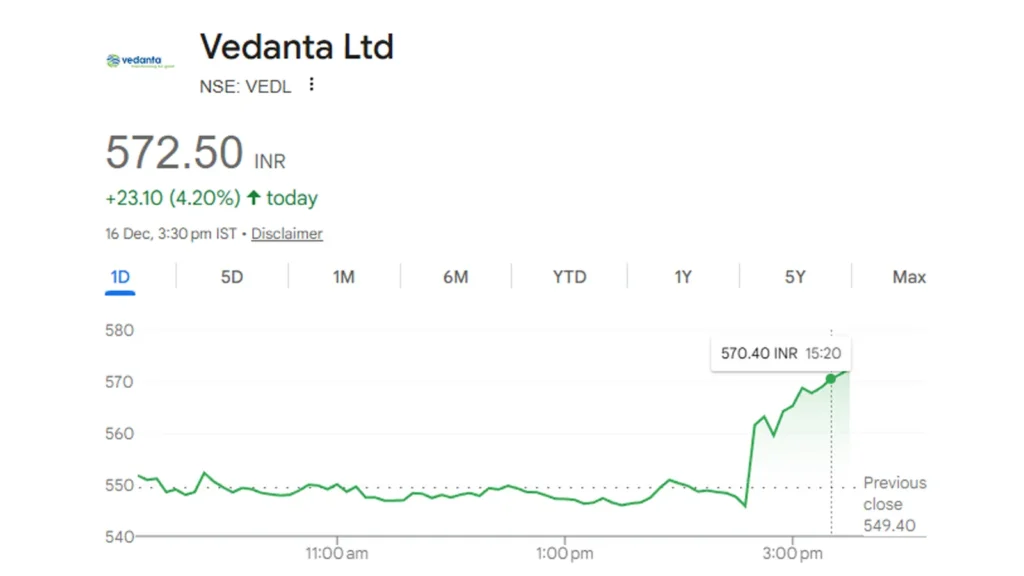This screenshot has height=576, width=1024.
Task: Click the green dot marker on the chart
Action: 831,379
